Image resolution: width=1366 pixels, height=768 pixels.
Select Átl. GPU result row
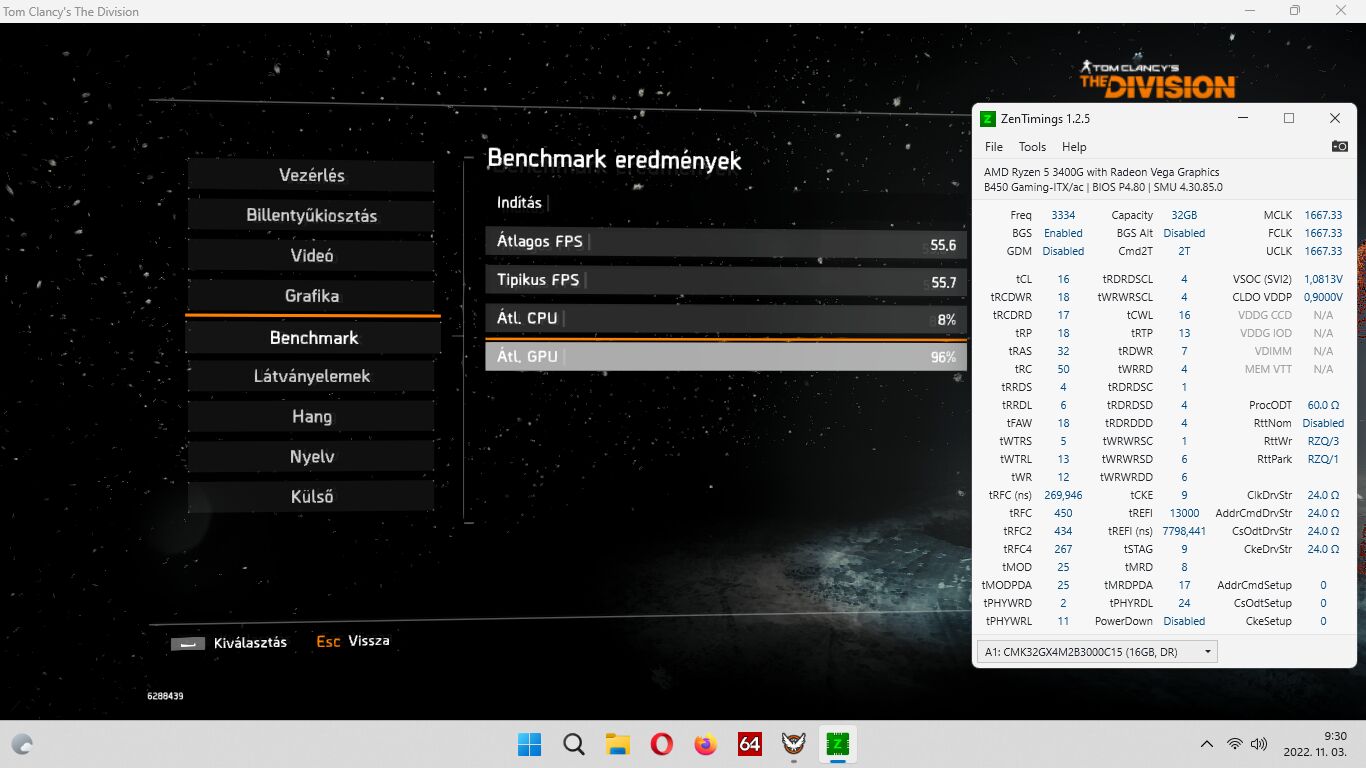[x=726, y=356]
